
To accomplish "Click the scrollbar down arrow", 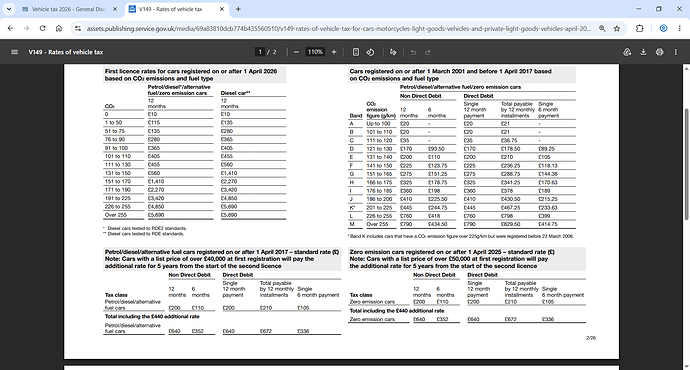I will (x=686, y=366).
